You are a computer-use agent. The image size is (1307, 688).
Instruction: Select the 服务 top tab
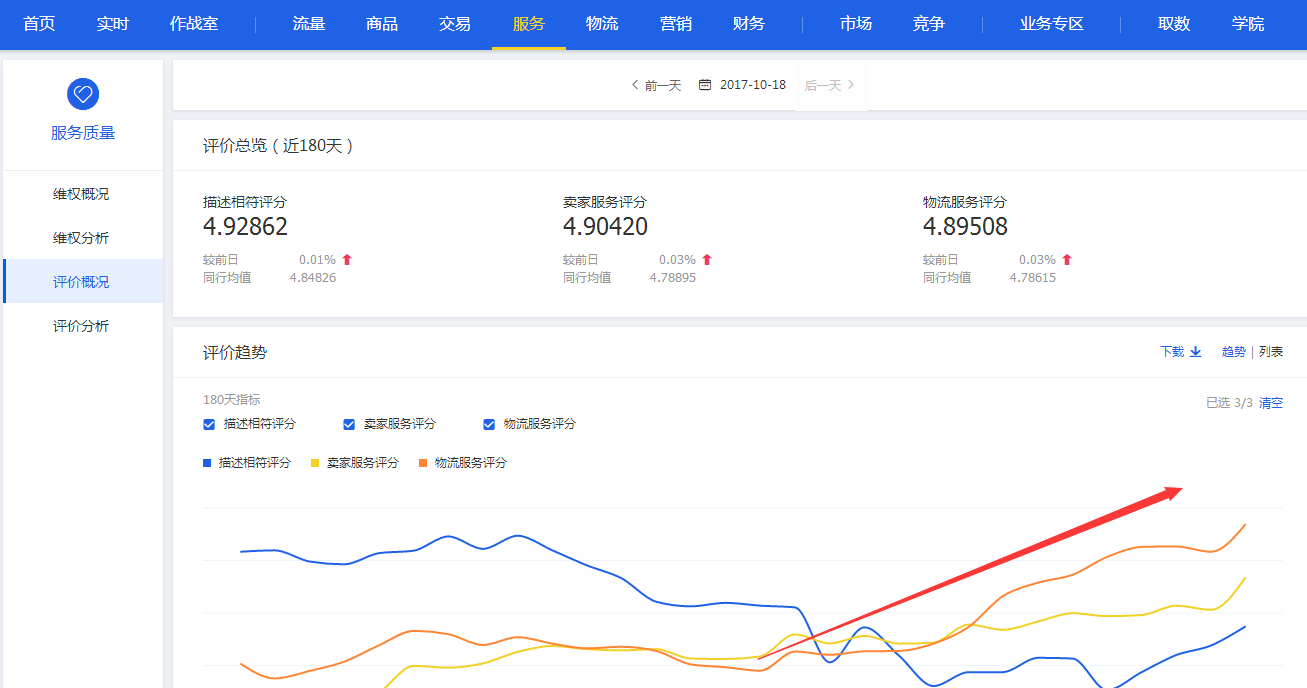coord(529,24)
